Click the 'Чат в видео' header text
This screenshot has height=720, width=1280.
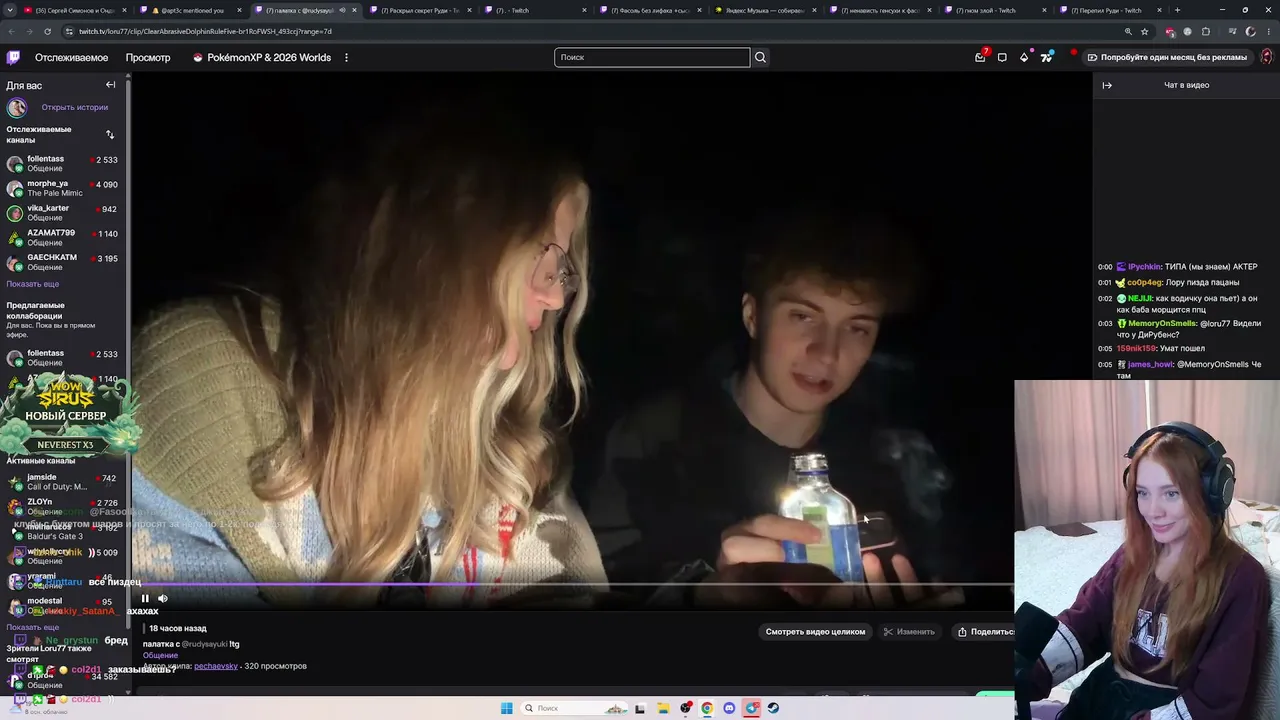coord(1187,85)
